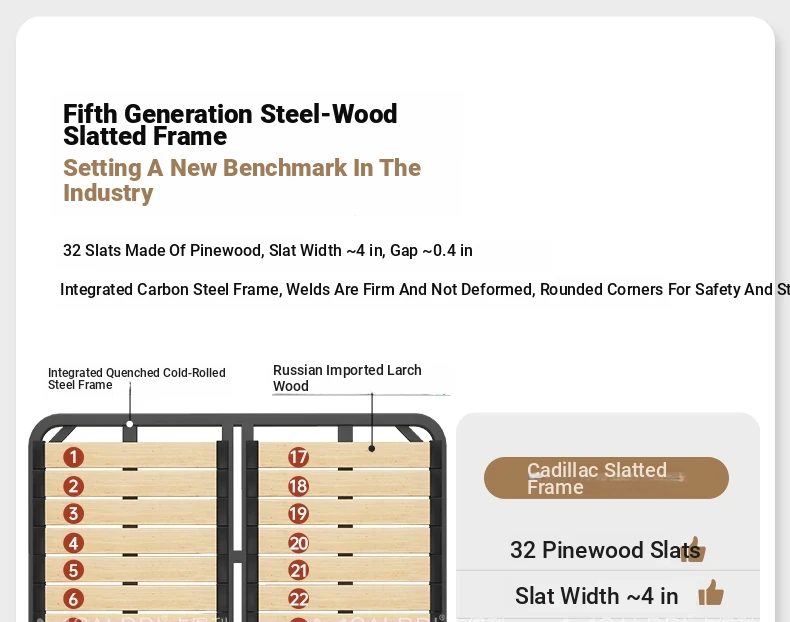The height and width of the screenshot is (622, 790).
Task: Select slat marker number 17
Action: tap(298, 457)
